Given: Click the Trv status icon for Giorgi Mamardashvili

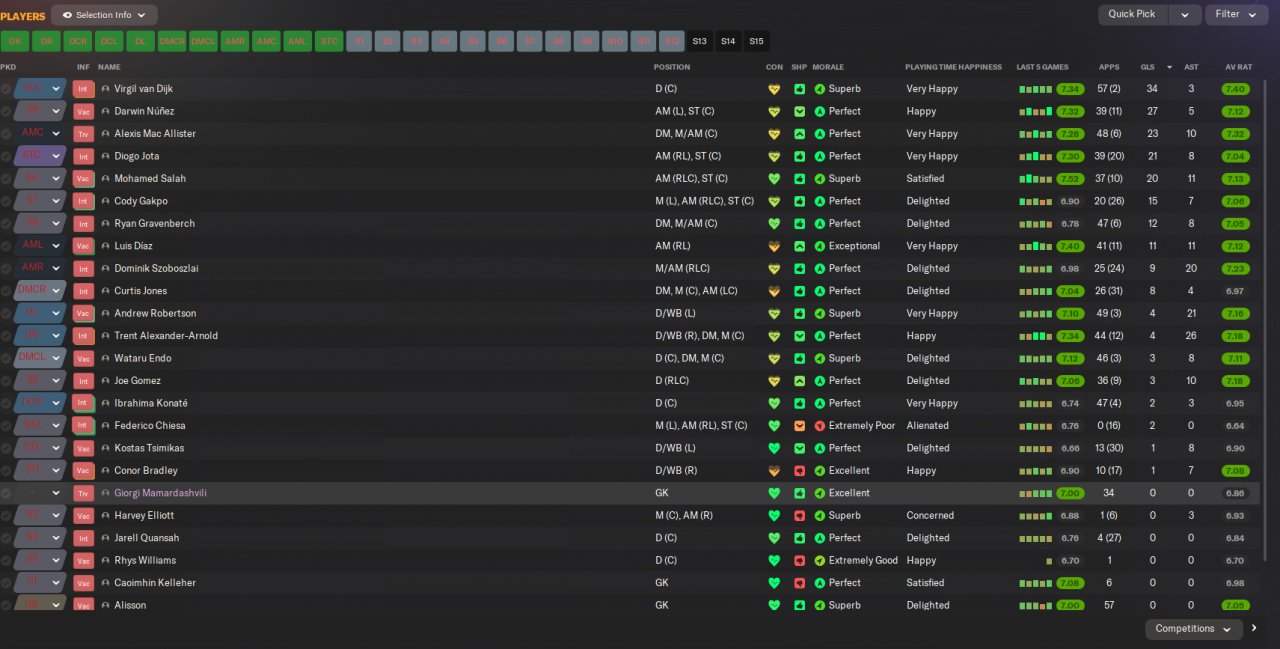Looking at the screenshot, I should (84, 493).
